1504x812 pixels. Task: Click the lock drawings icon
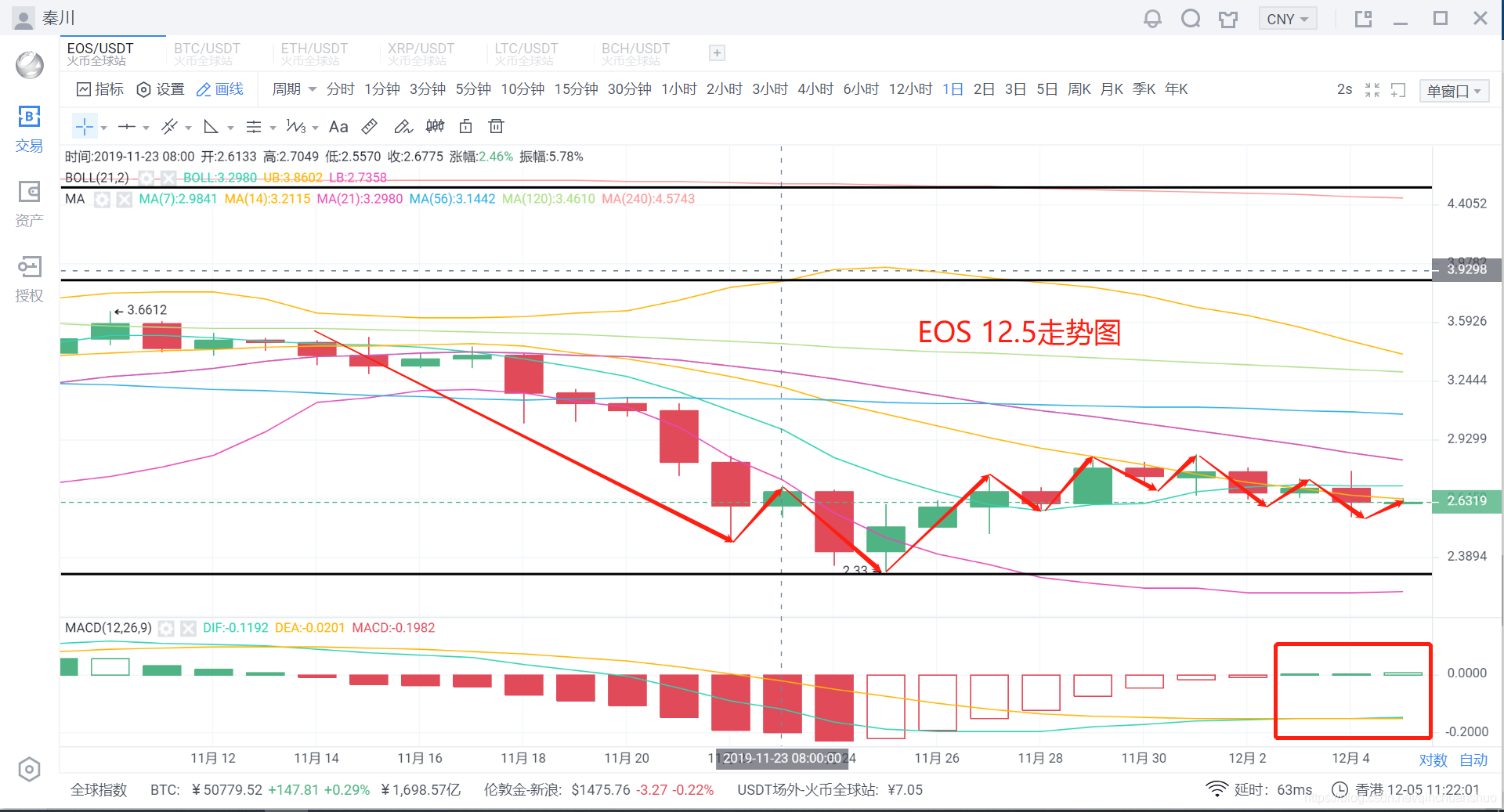tap(466, 126)
